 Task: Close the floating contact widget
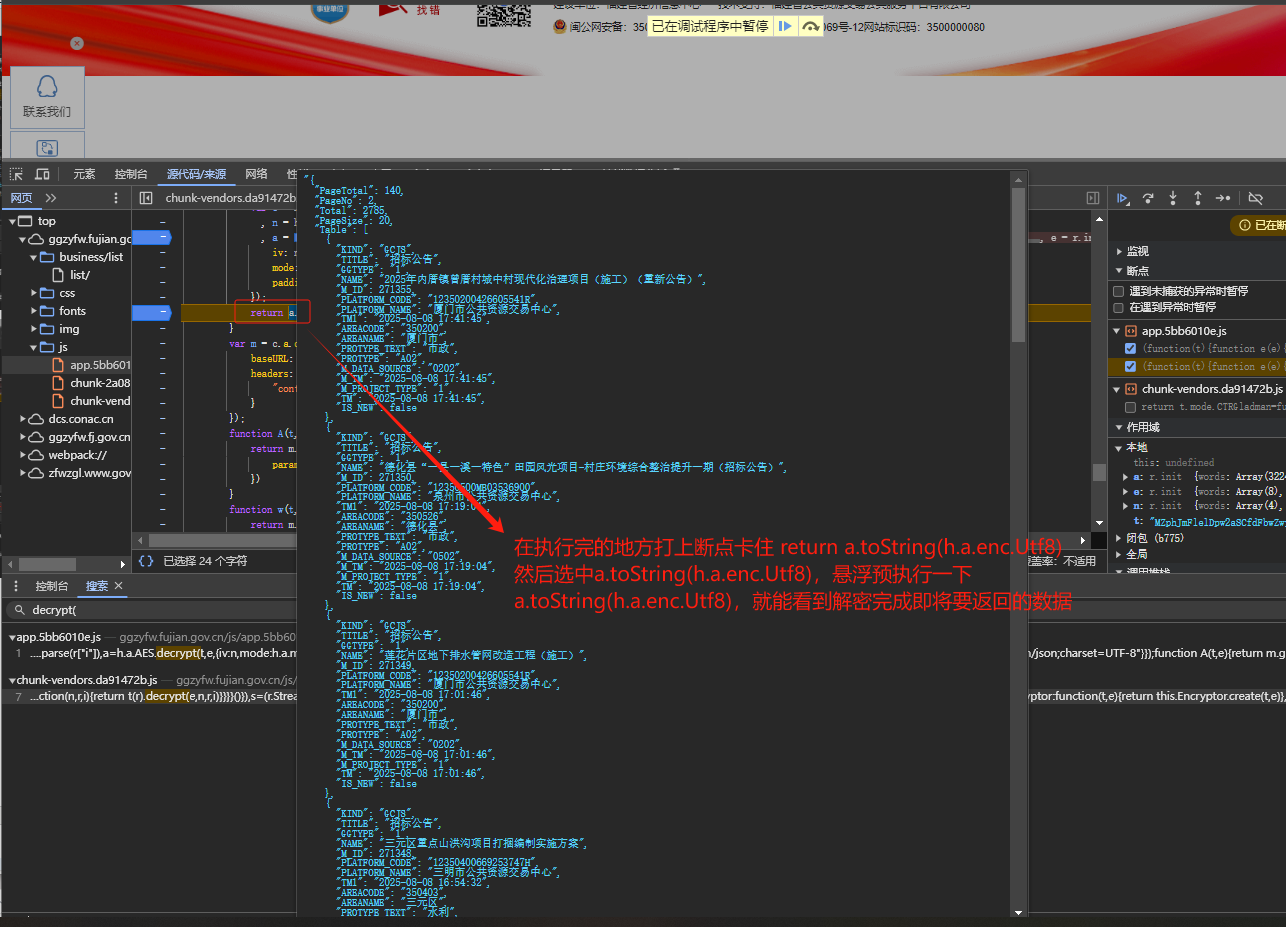pyautogui.click(x=77, y=43)
